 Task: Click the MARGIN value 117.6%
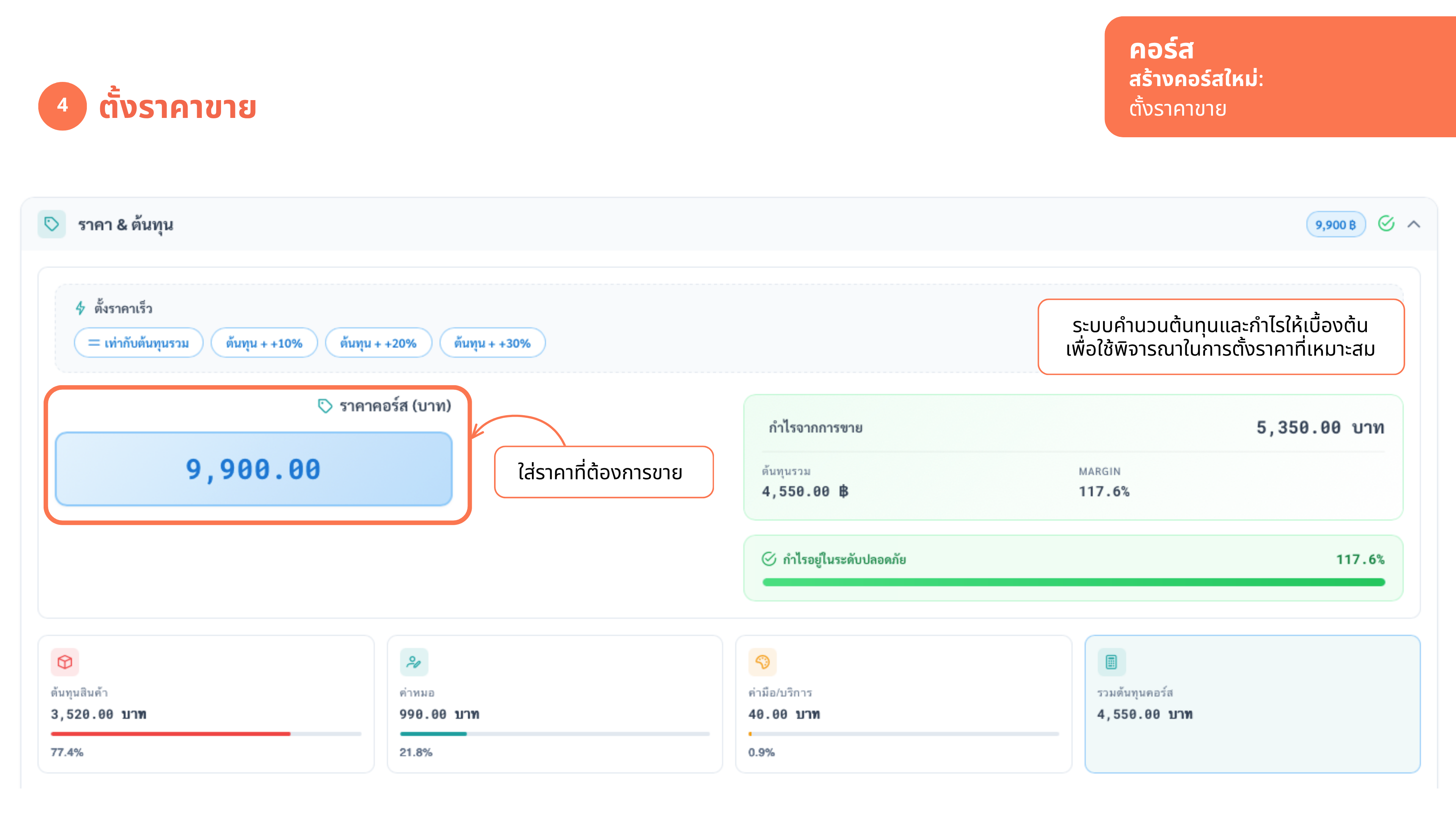(1104, 491)
